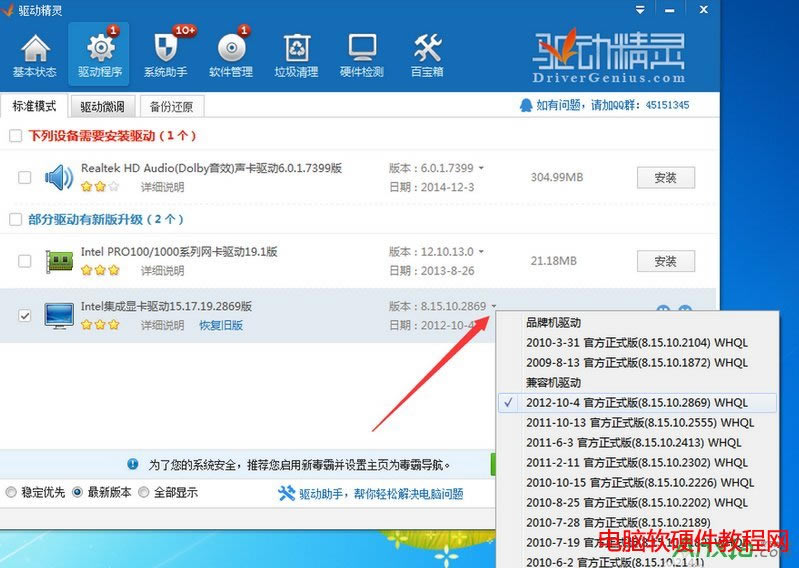
Task: Open 系统助手 shield icon
Action: [165, 55]
